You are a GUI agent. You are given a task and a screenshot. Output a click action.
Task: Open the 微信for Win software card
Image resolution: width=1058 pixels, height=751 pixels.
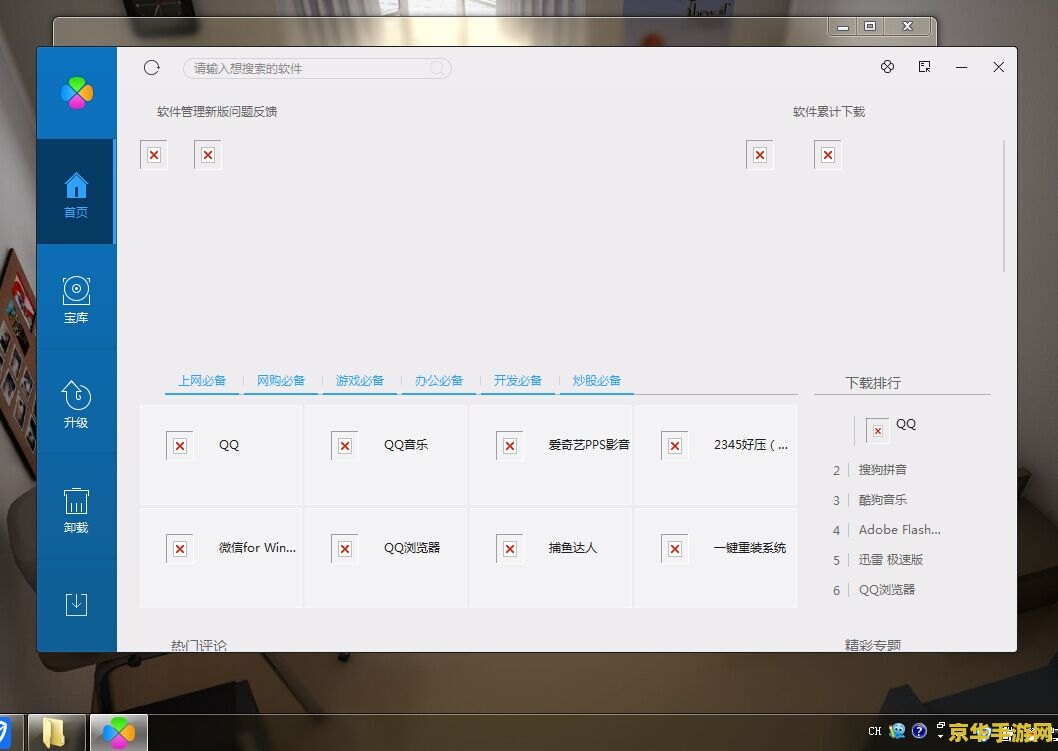[x=221, y=558]
